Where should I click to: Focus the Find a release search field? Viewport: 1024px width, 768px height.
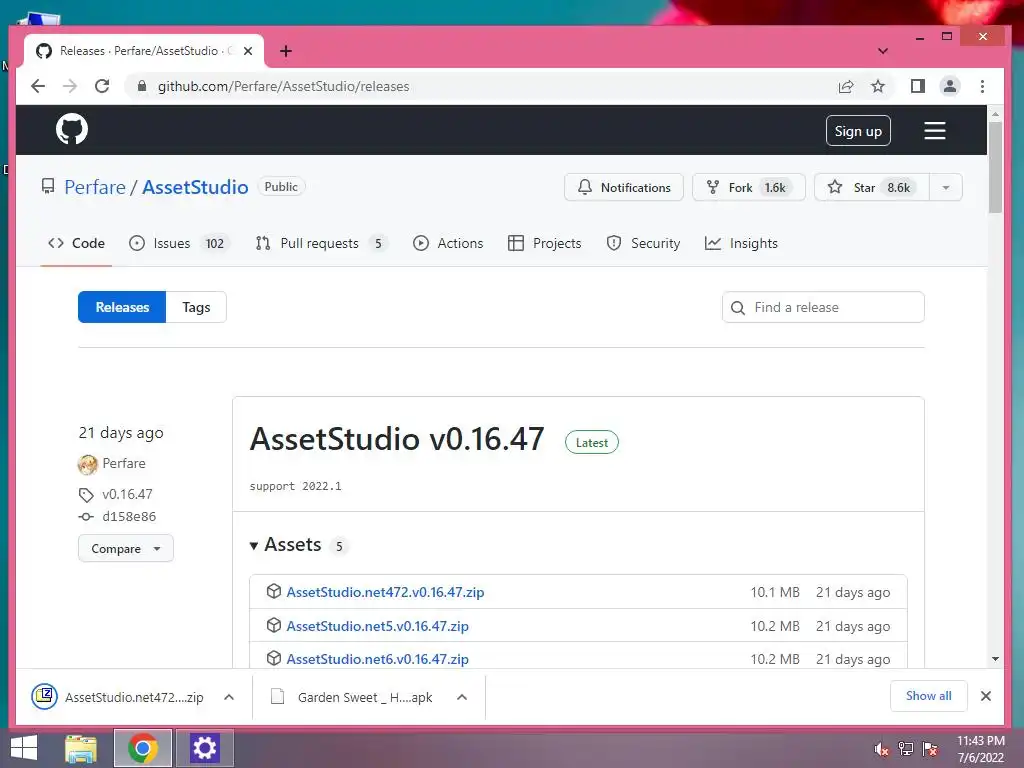[x=823, y=307]
